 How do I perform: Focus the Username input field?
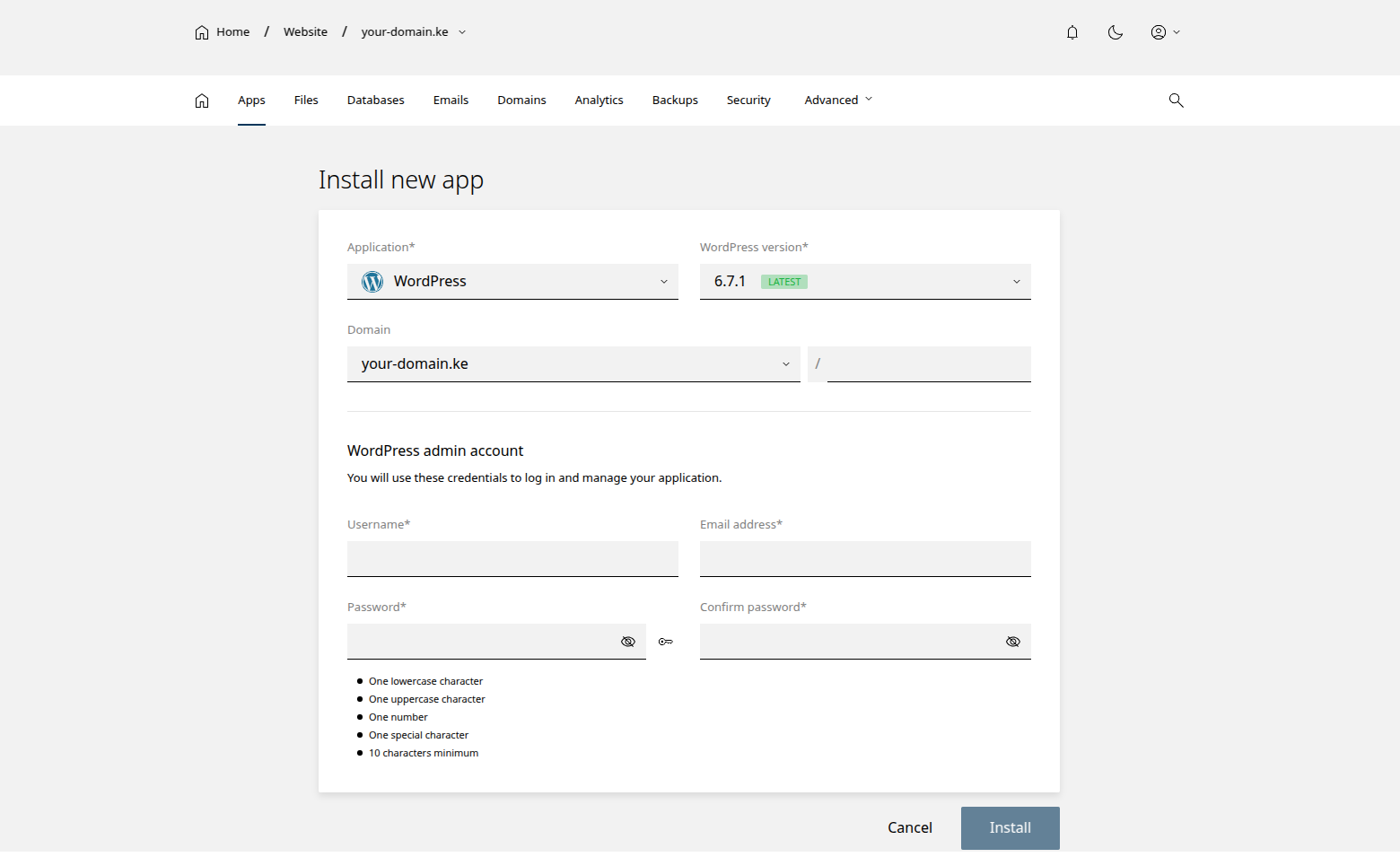click(x=512, y=559)
